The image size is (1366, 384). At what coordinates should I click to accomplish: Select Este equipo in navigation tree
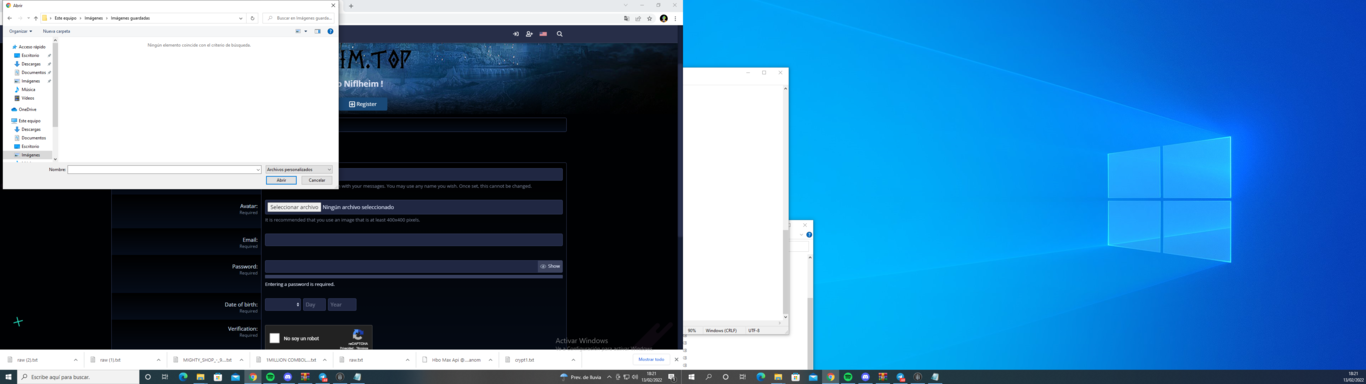[x=29, y=120]
